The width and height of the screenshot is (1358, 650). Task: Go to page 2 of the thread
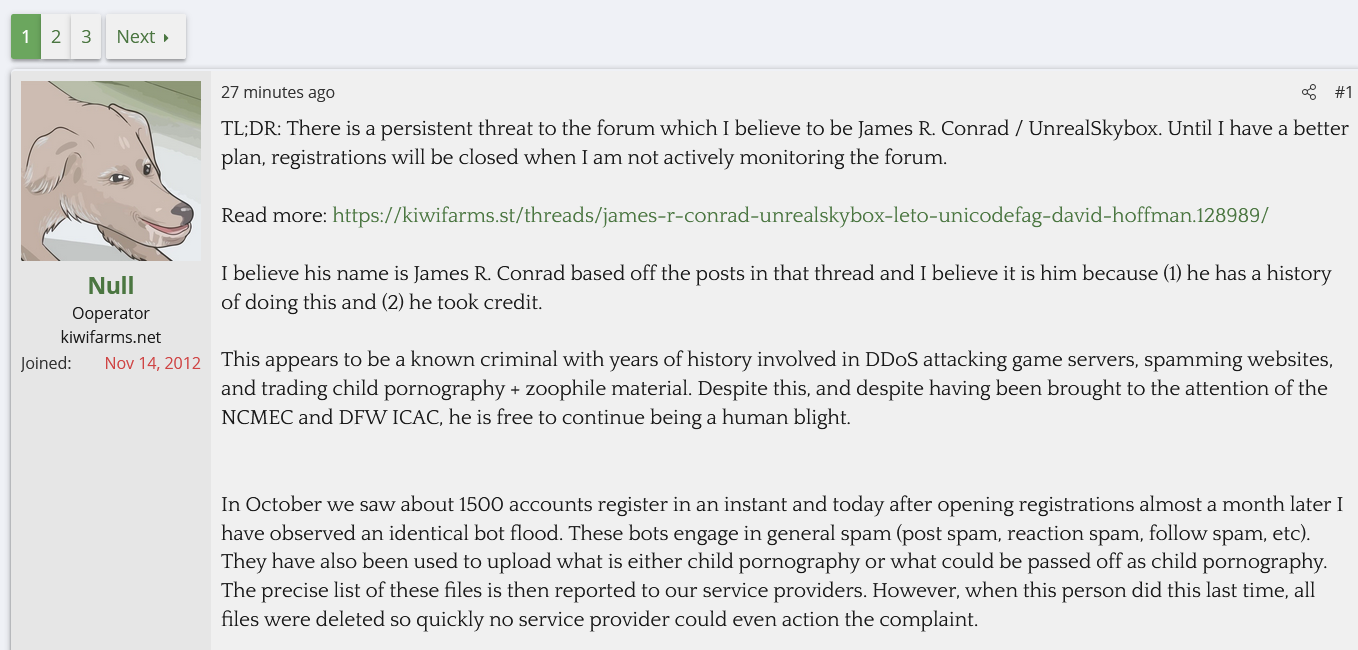(56, 37)
